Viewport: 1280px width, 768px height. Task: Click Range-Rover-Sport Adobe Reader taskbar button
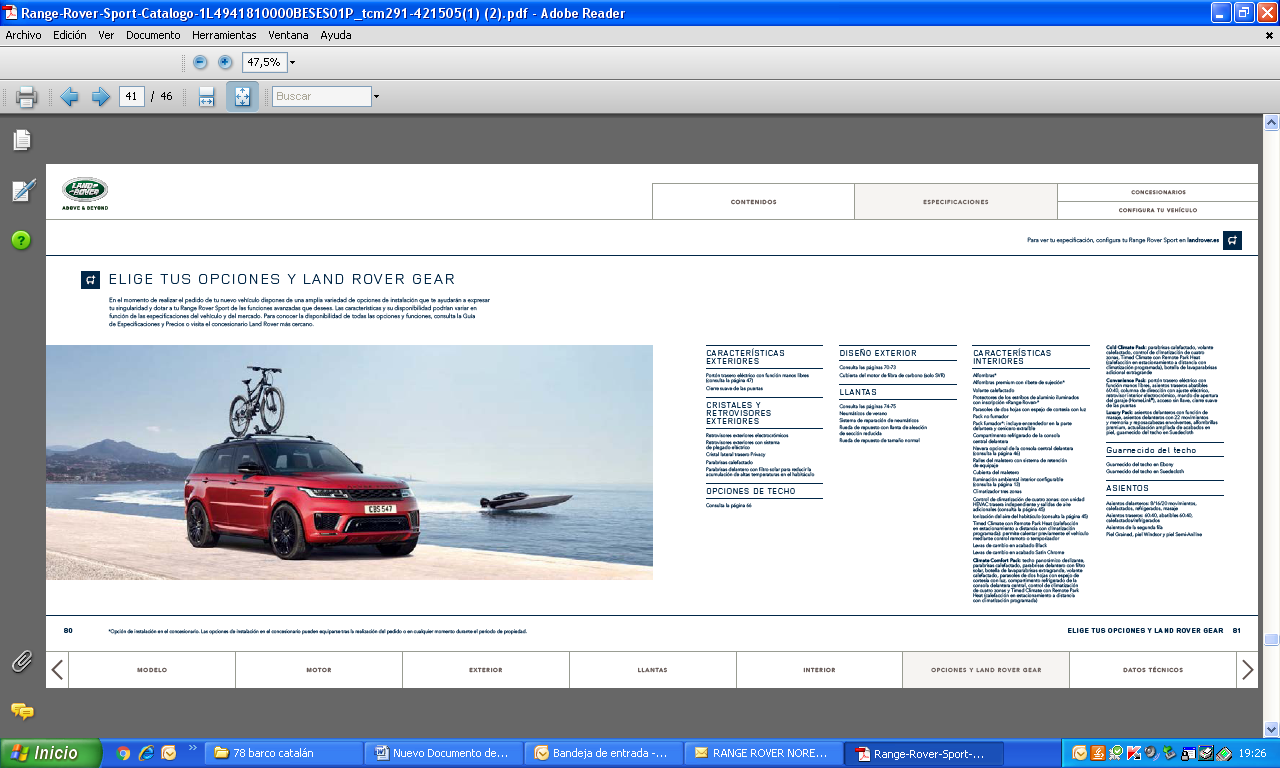(923, 753)
